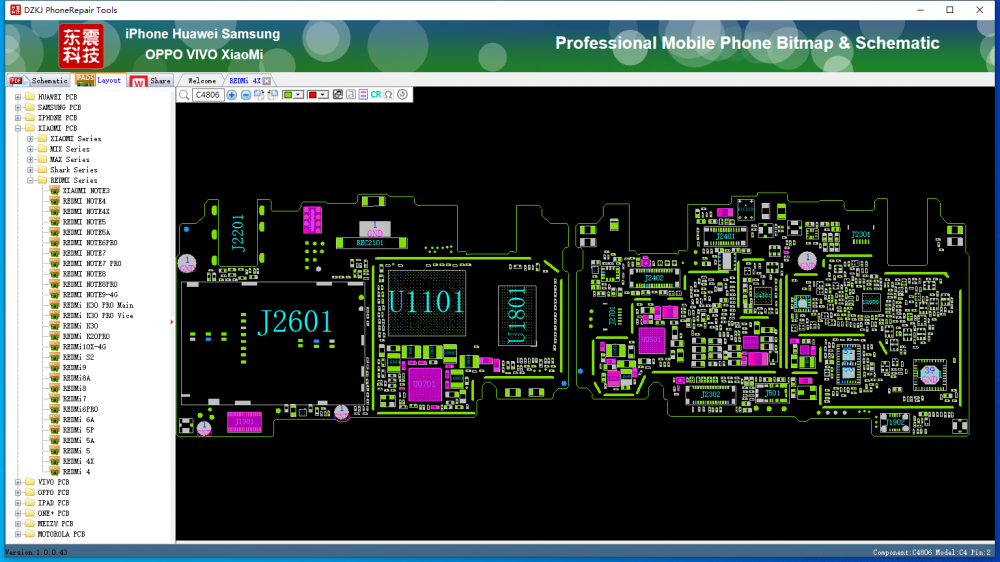Expand the MOTOROLA PCB folder
Viewport: 1000px width, 562px height.
(18, 534)
